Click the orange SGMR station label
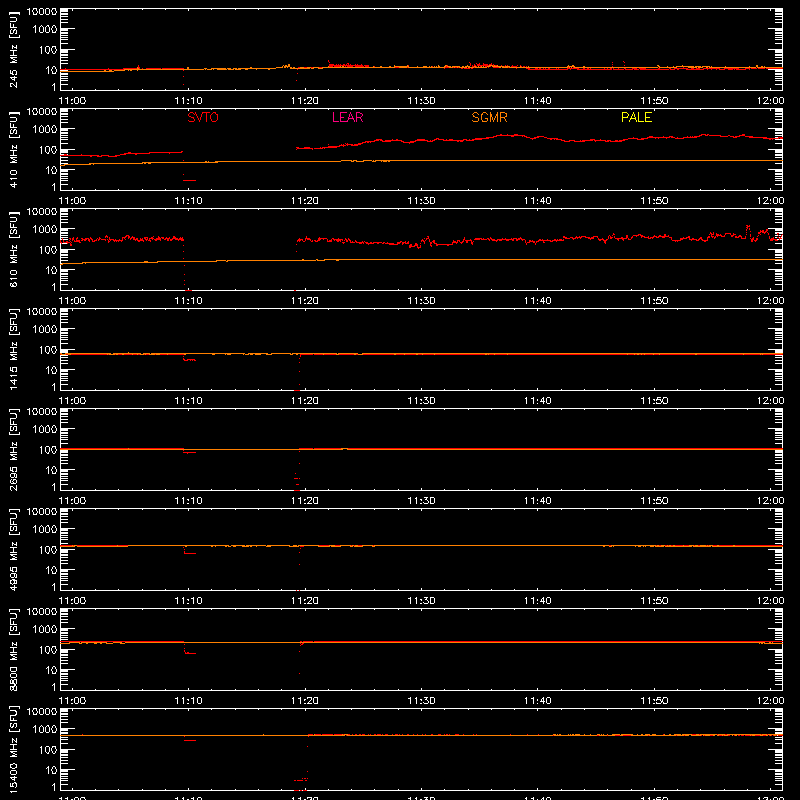The height and width of the screenshot is (800, 800). pos(489,117)
